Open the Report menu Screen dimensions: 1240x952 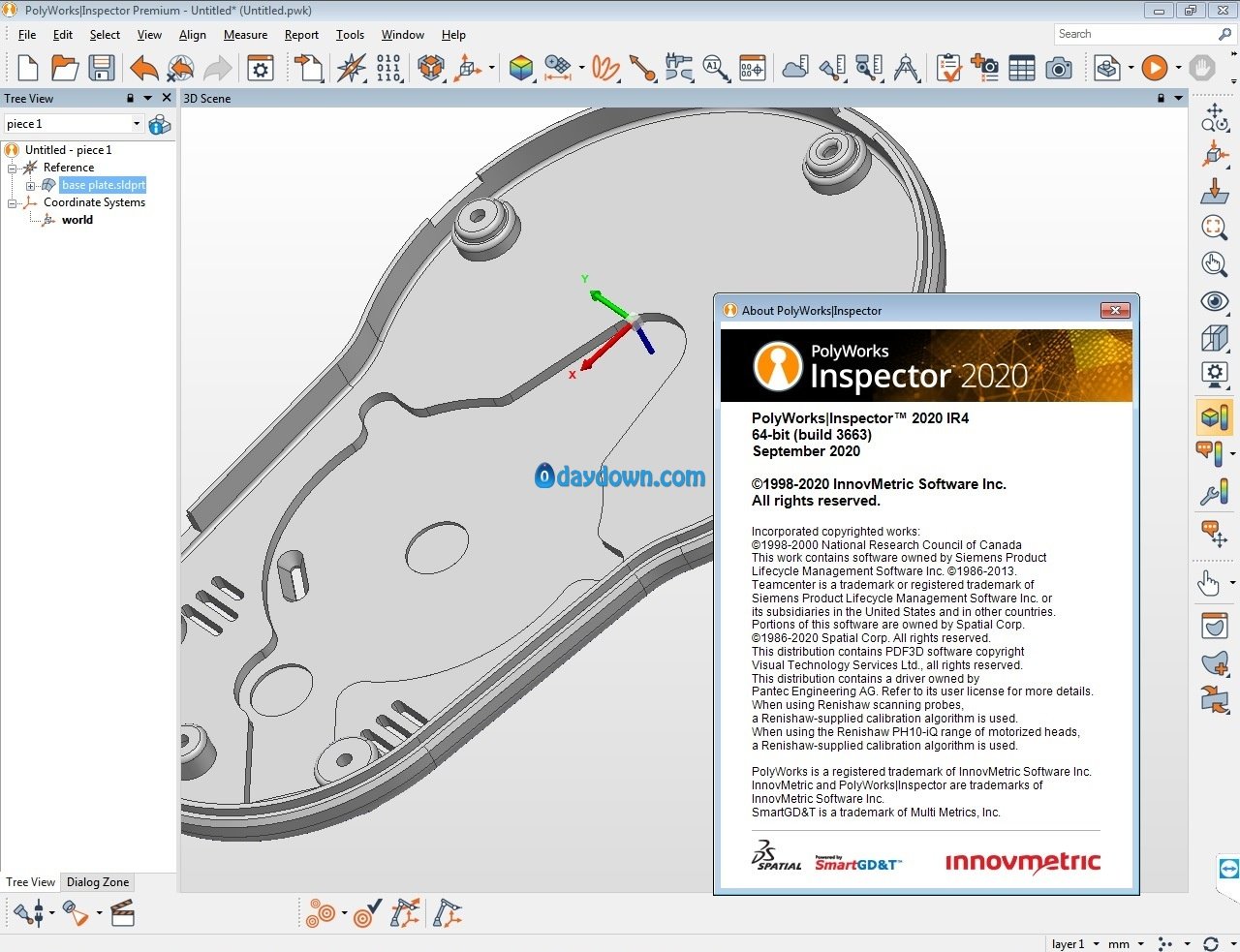tap(301, 35)
